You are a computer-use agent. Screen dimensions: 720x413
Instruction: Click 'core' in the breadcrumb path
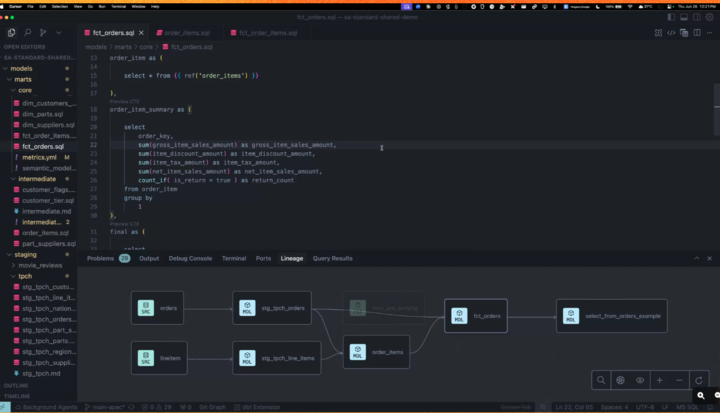(x=146, y=47)
